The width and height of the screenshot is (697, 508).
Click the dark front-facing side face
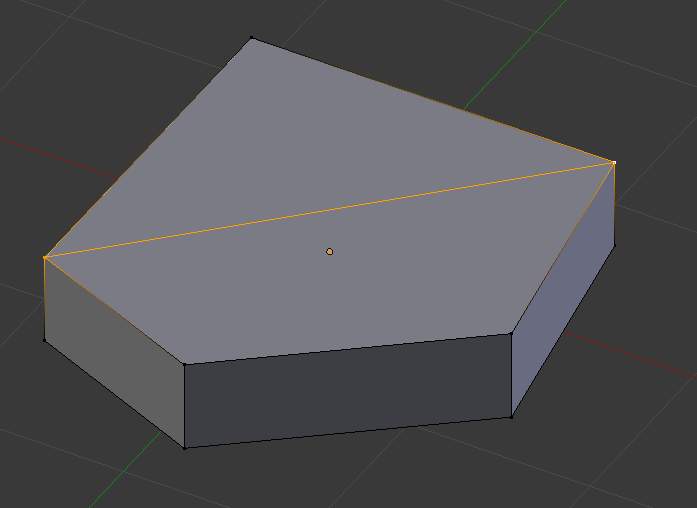point(348,390)
